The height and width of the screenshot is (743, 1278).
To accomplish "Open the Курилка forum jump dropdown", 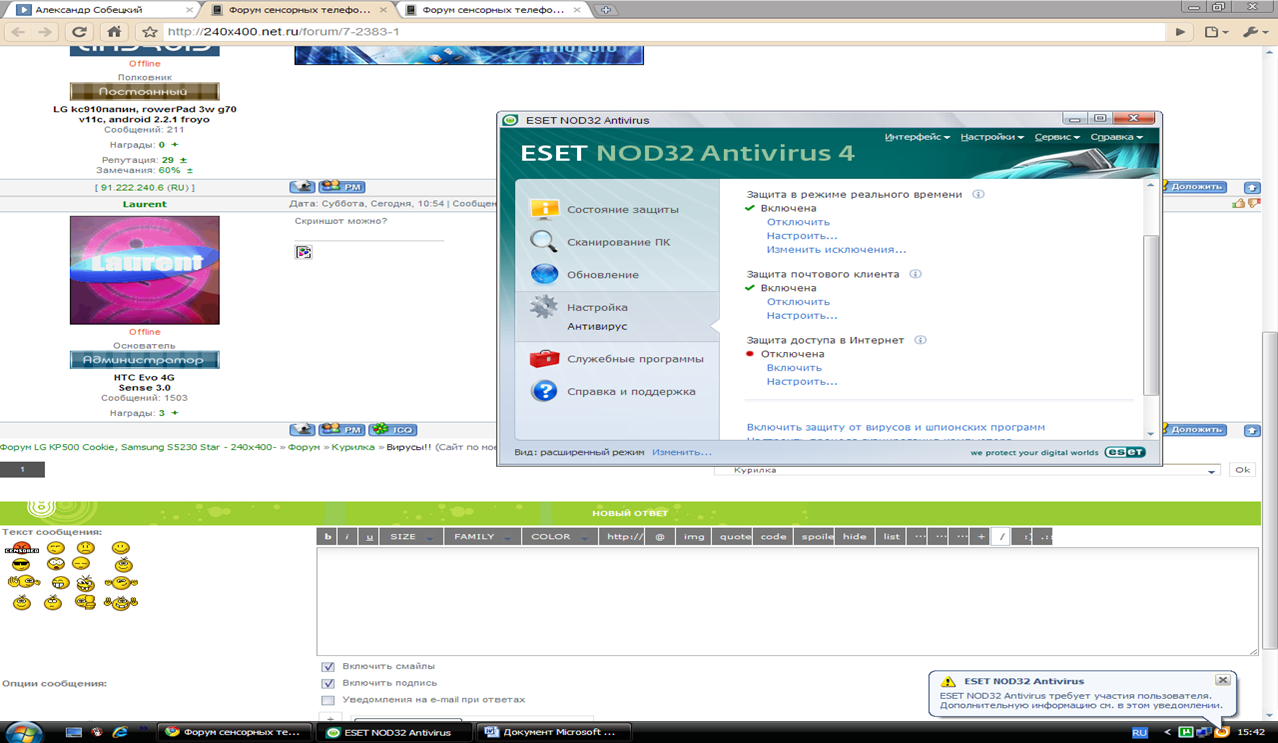I will coord(967,470).
